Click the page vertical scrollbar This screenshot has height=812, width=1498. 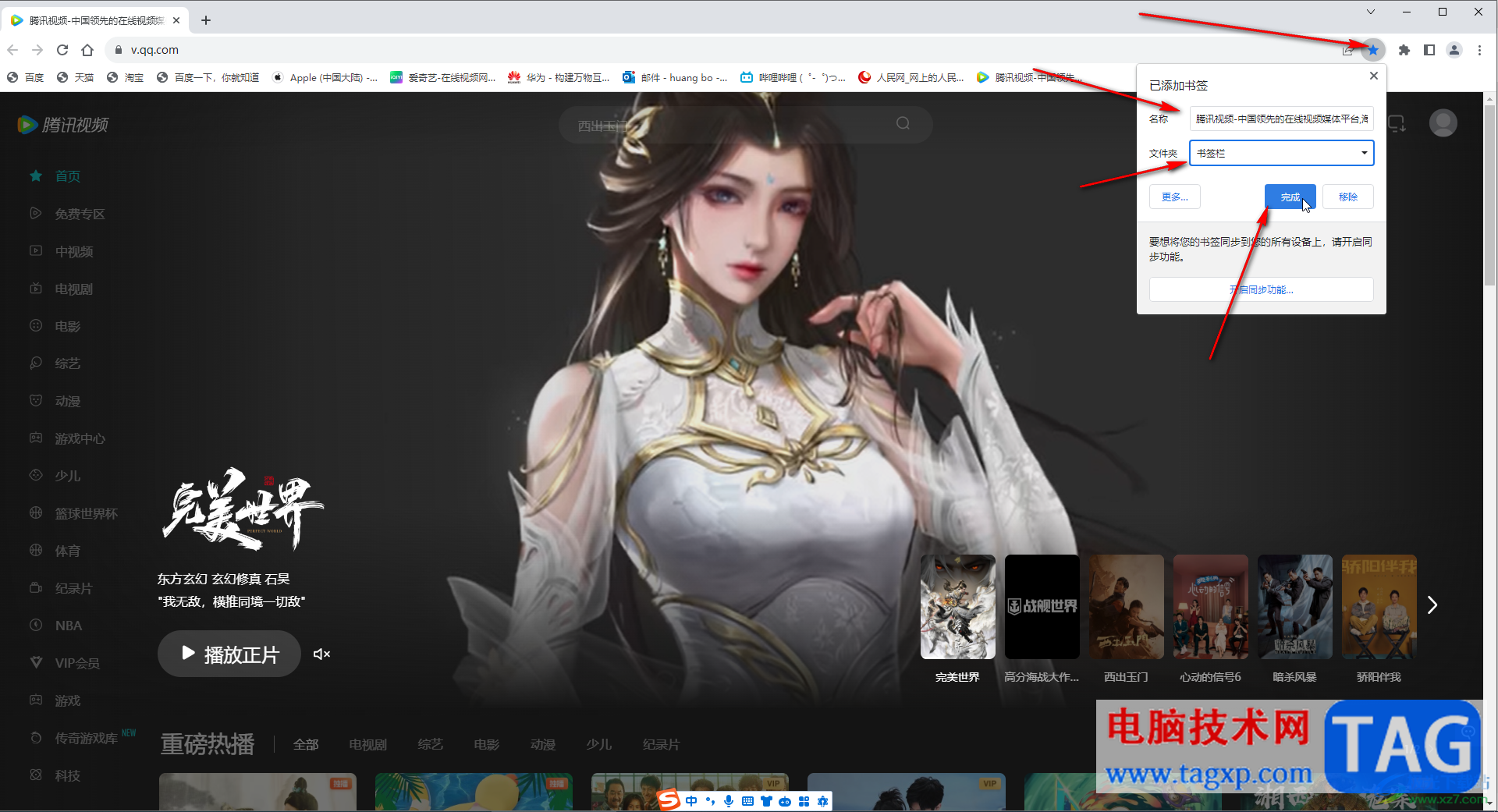click(x=1490, y=195)
